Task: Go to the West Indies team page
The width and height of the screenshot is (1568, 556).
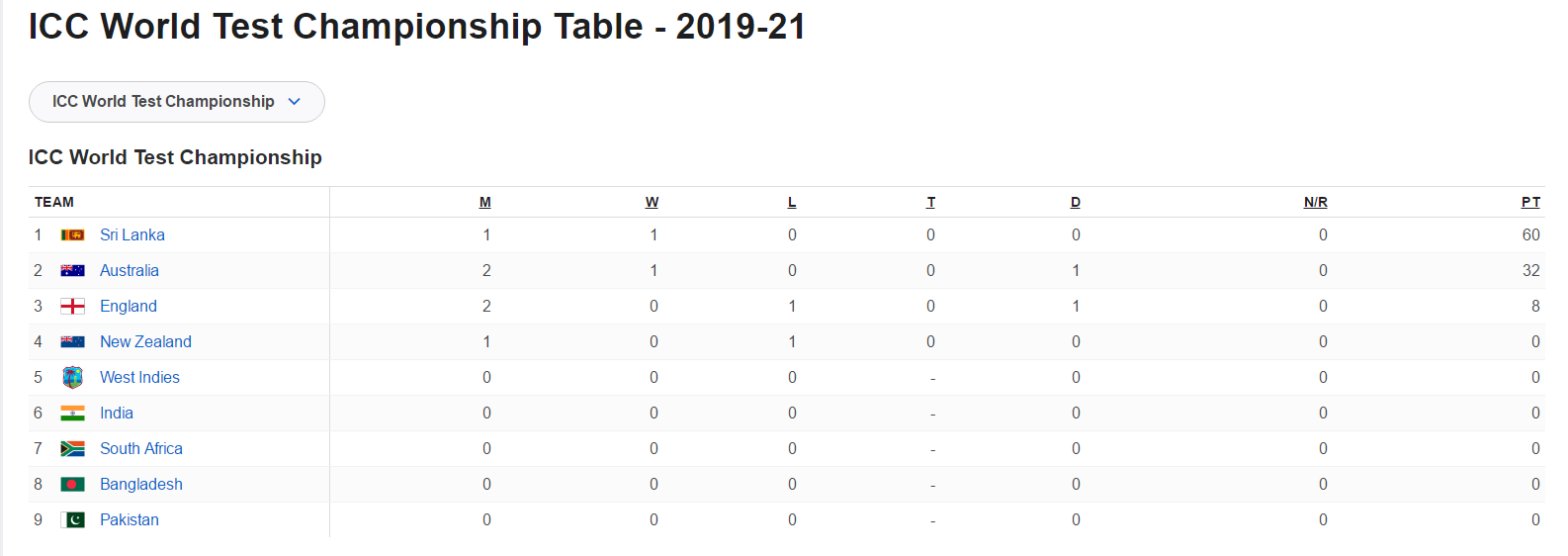Action: tap(139, 378)
